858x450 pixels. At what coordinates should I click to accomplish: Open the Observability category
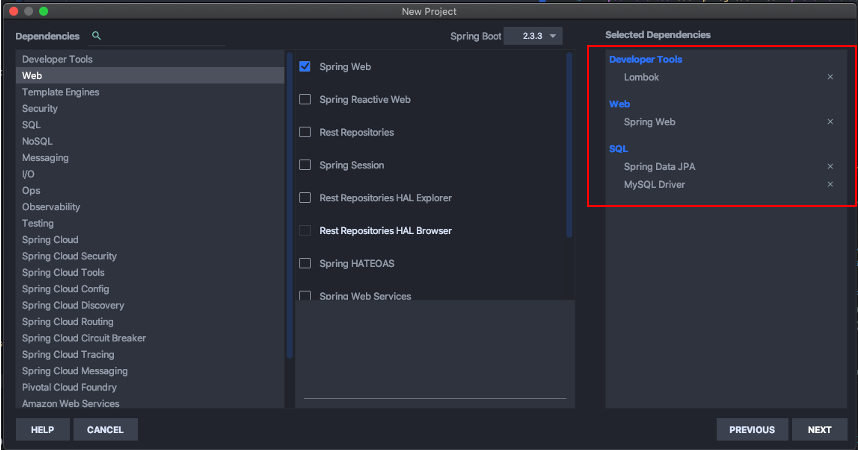150,207
